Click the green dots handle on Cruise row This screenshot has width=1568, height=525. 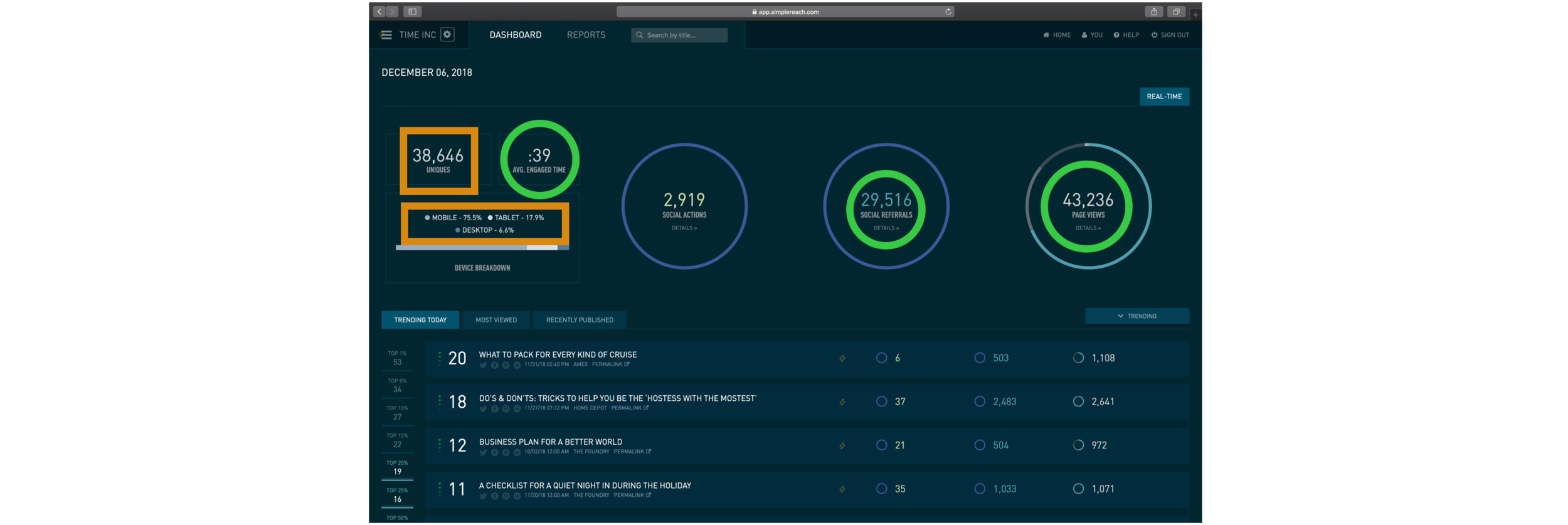pyautogui.click(x=440, y=358)
